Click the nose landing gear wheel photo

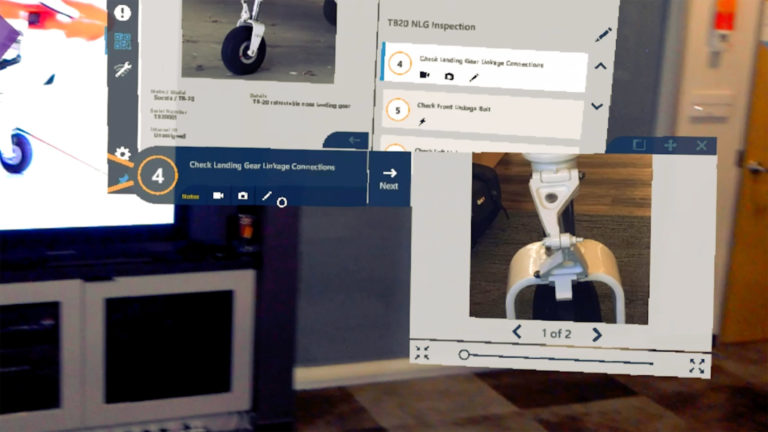click(259, 39)
